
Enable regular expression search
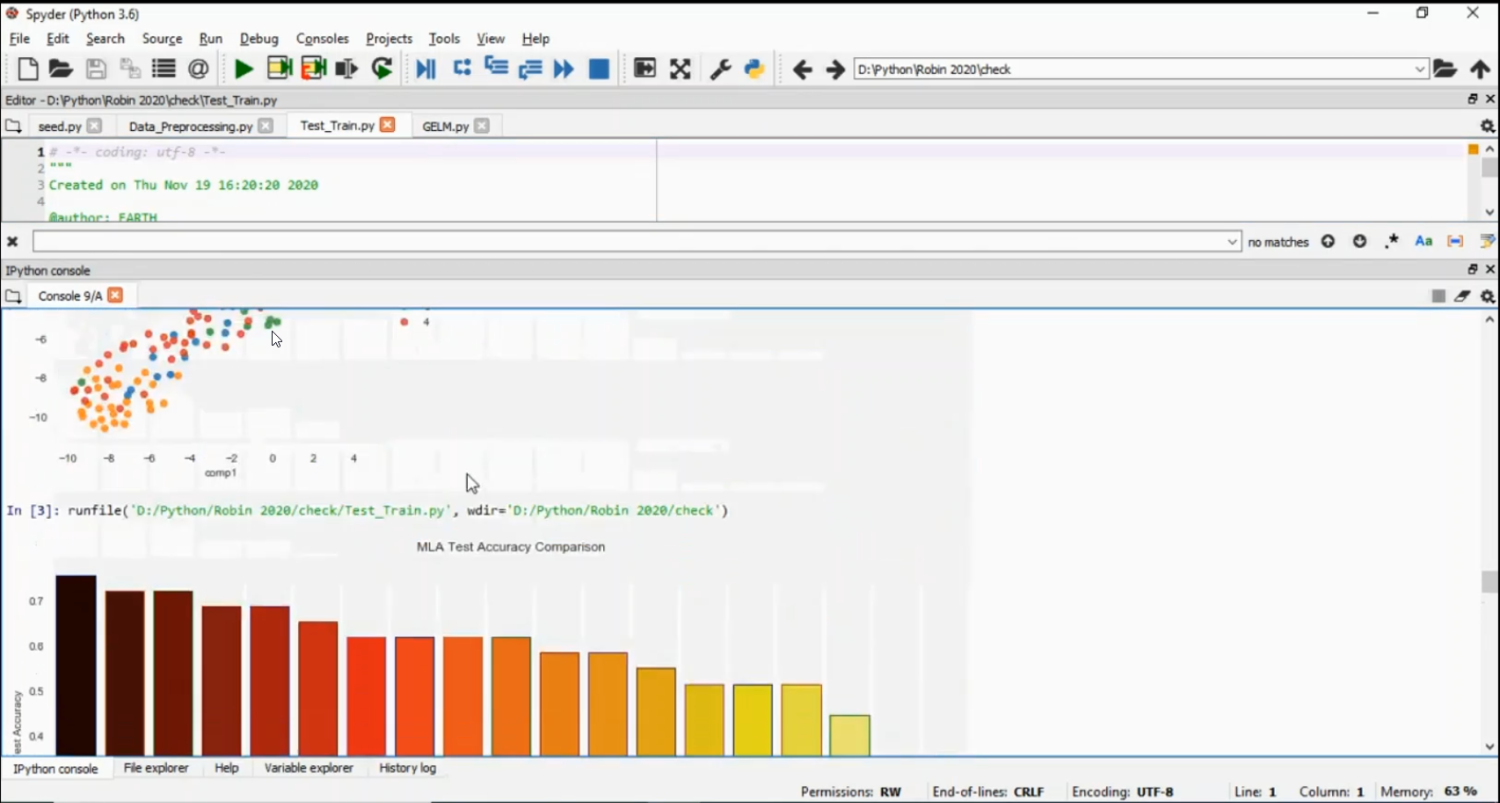[x=1391, y=241]
